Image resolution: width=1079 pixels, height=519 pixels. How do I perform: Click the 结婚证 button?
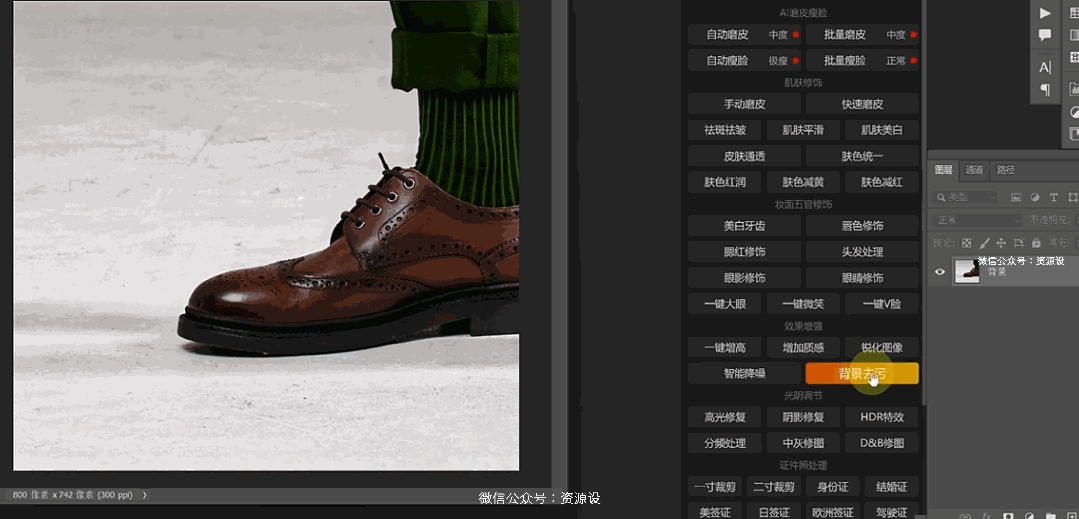pos(892,487)
